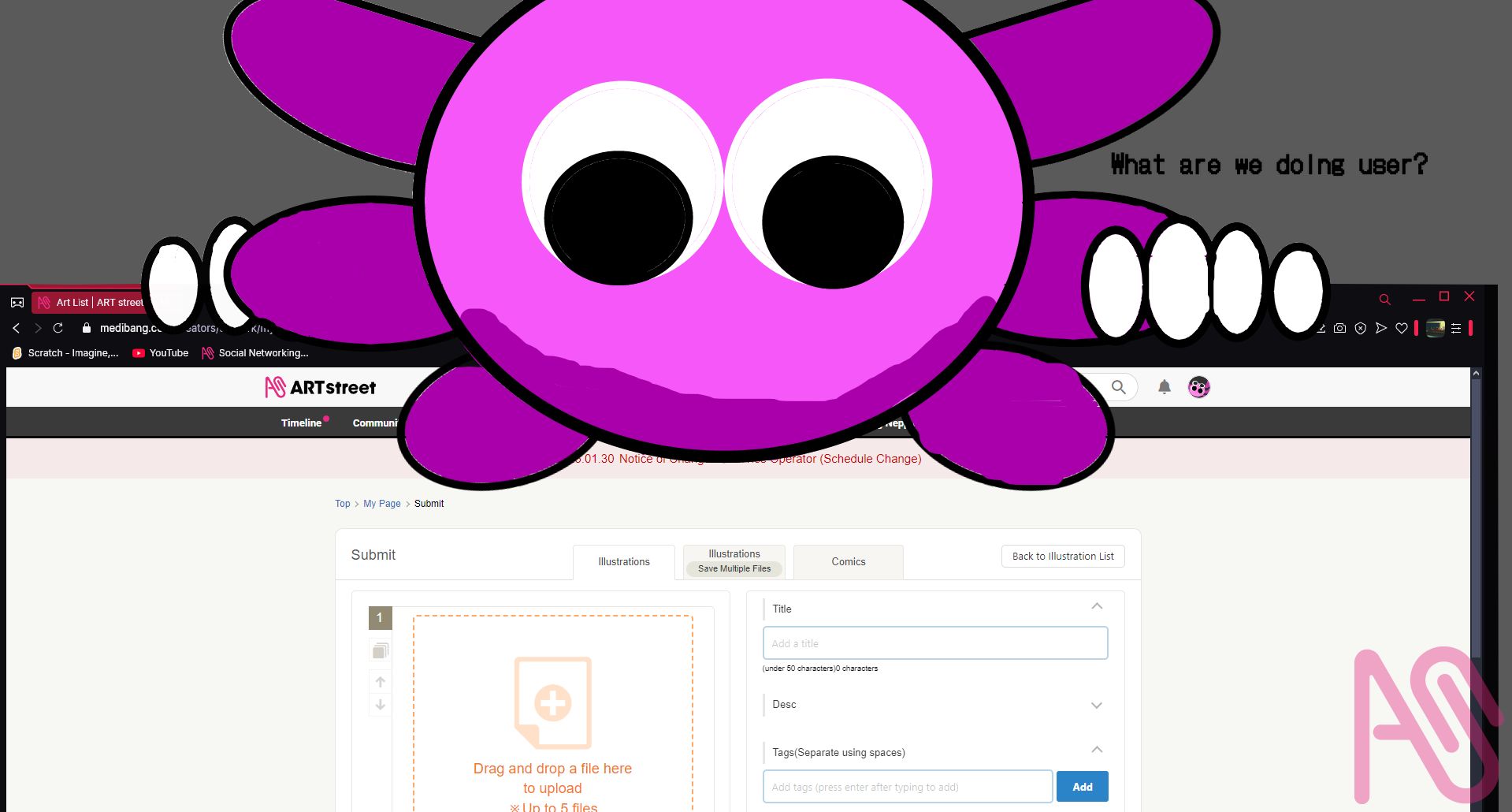Click the heart bookmark icon in address bar
The height and width of the screenshot is (812, 1512).
tap(1402, 328)
